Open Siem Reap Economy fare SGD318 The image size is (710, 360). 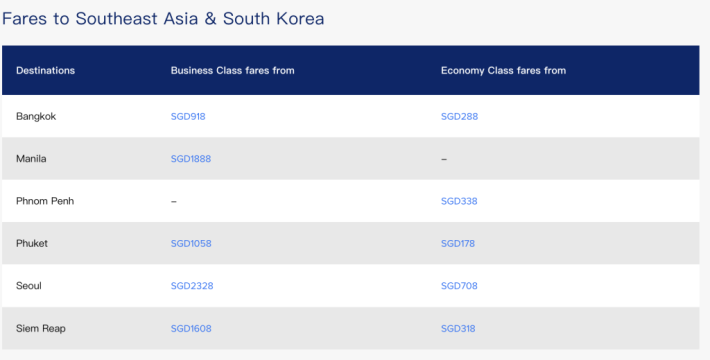pyautogui.click(x=458, y=328)
